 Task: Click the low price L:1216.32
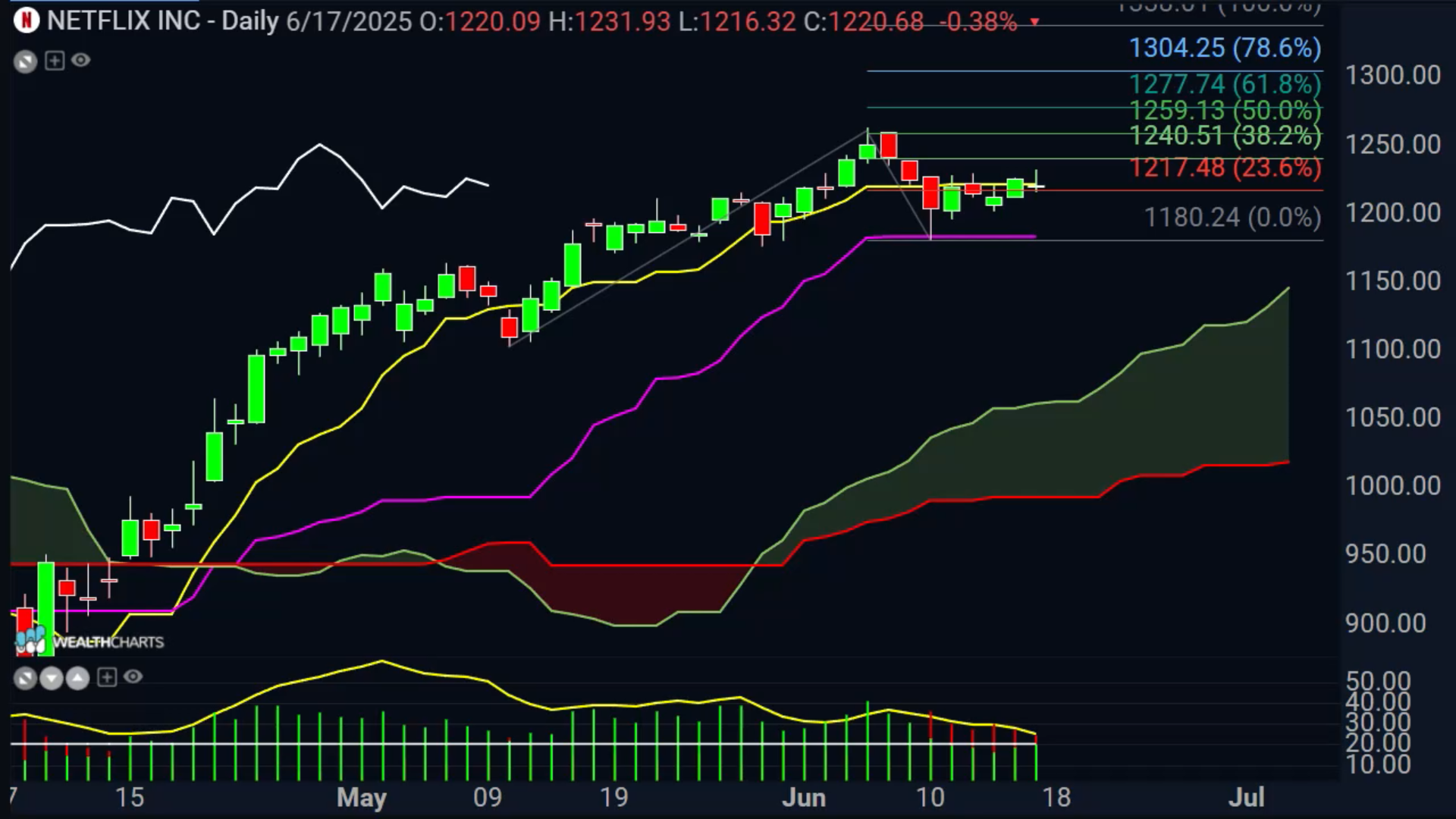(x=737, y=21)
